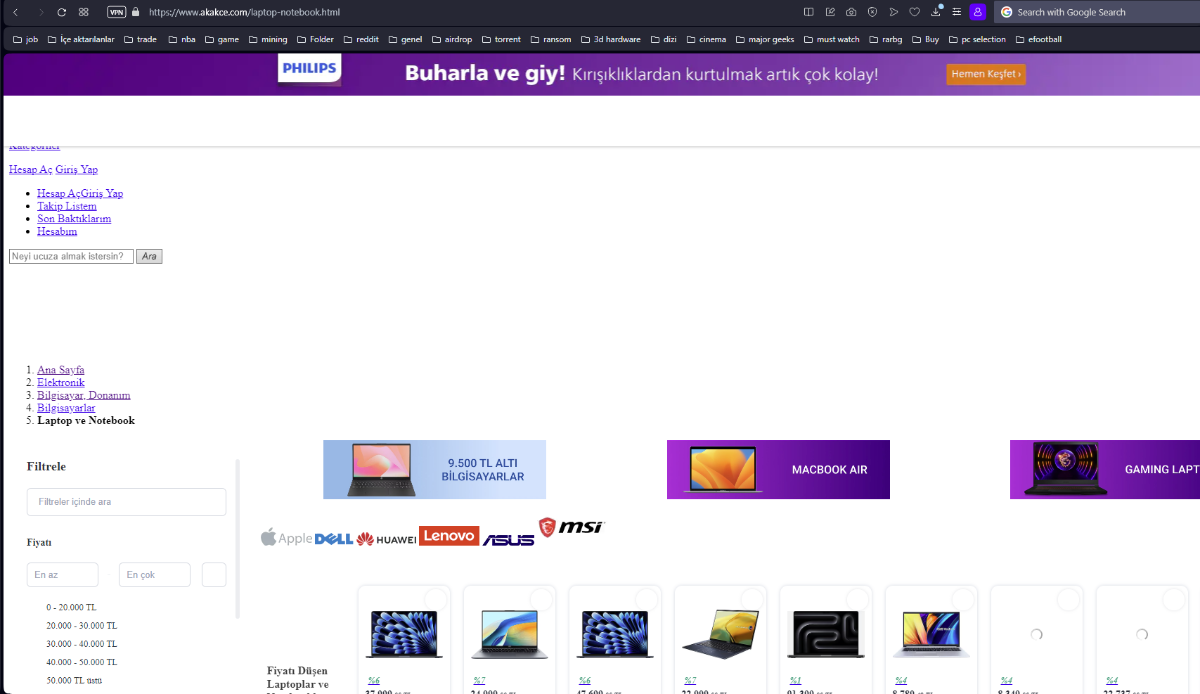The width and height of the screenshot is (1200, 694).
Task: Go to Ana Sayfa breadcrumb
Action: coord(61,370)
